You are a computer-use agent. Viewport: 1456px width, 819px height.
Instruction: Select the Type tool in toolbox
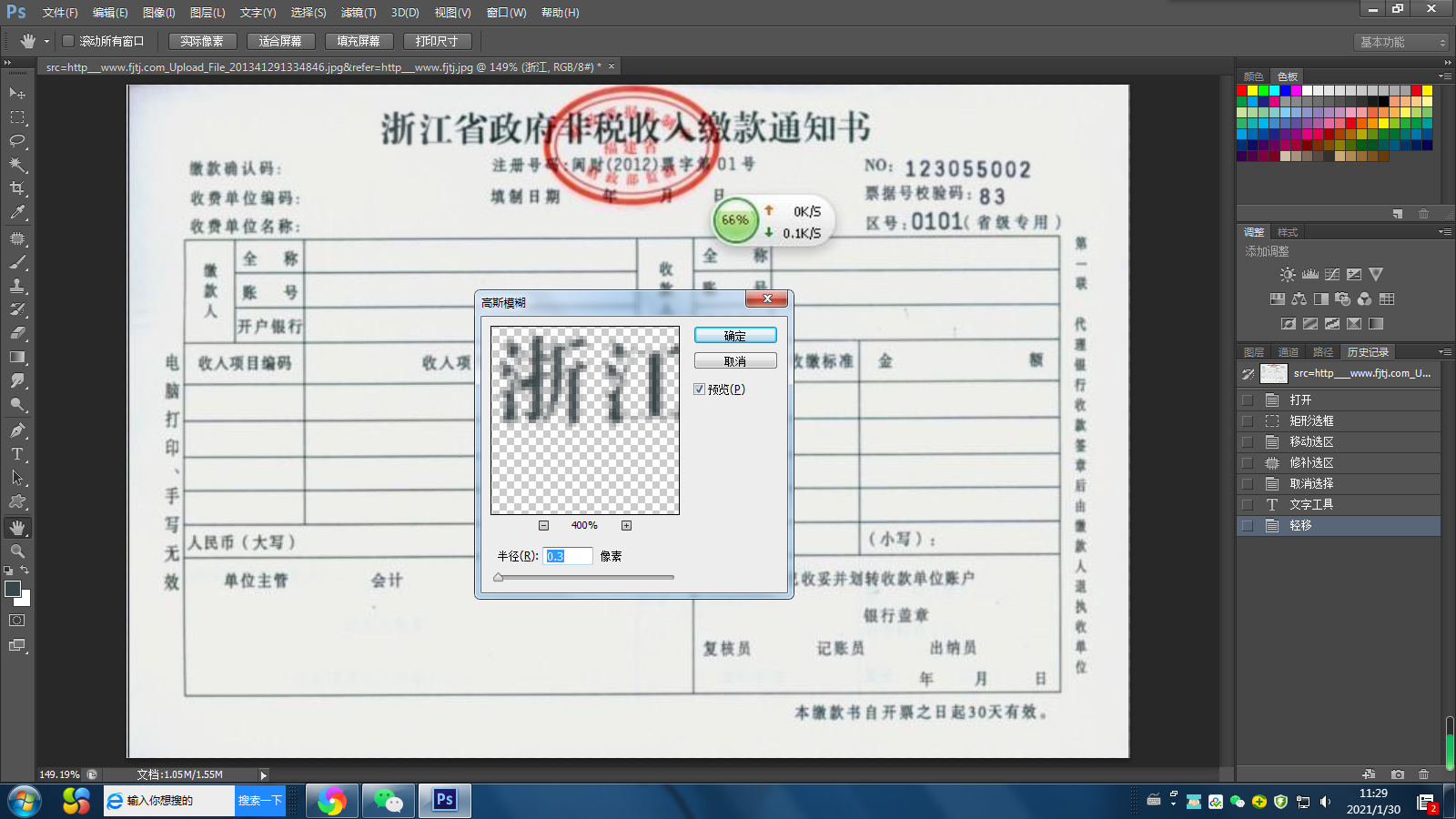[x=17, y=454]
